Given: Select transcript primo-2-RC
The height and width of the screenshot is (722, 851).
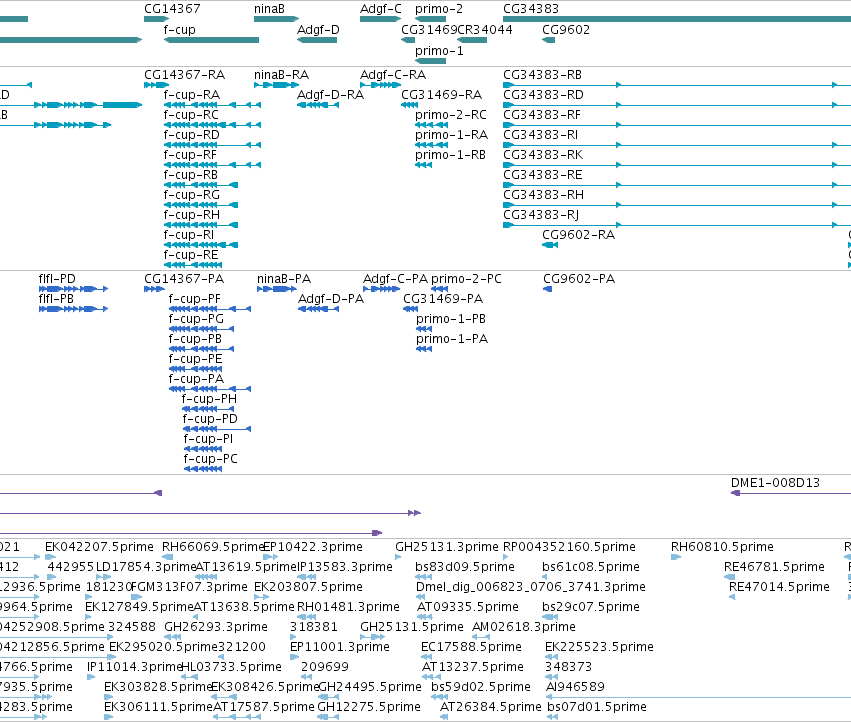Looking at the screenshot, I should 451,115.
